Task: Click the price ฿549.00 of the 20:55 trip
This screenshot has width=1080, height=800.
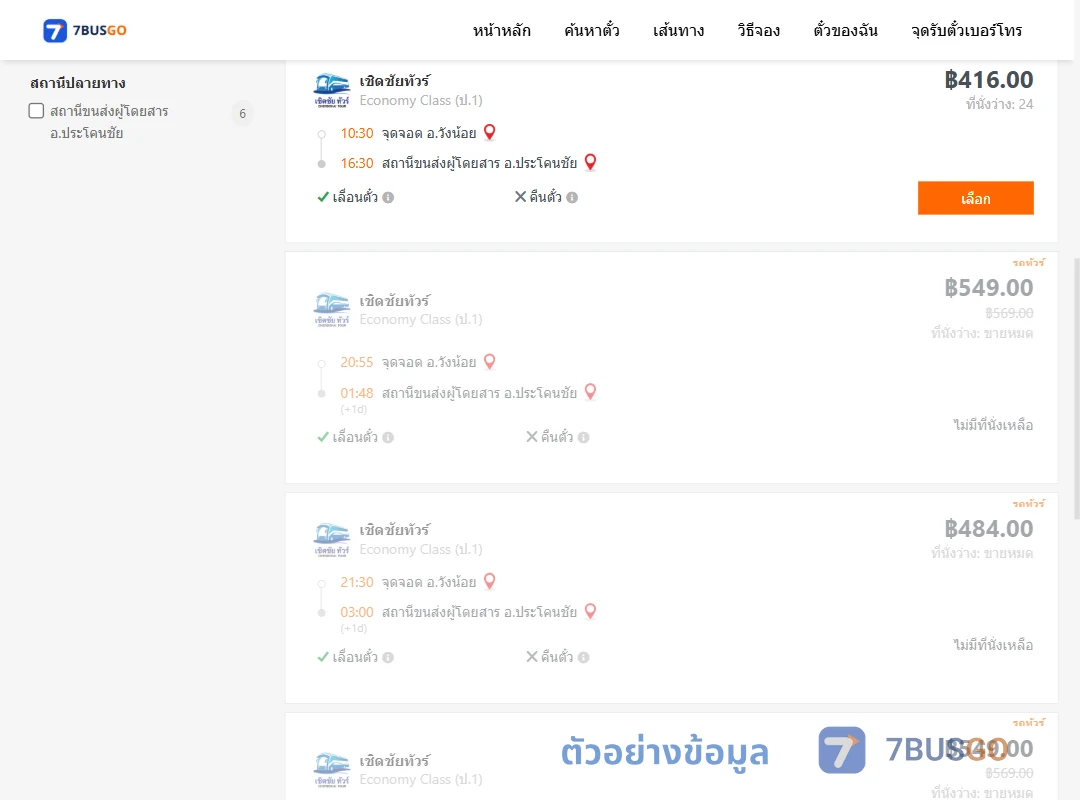Action: tap(988, 288)
